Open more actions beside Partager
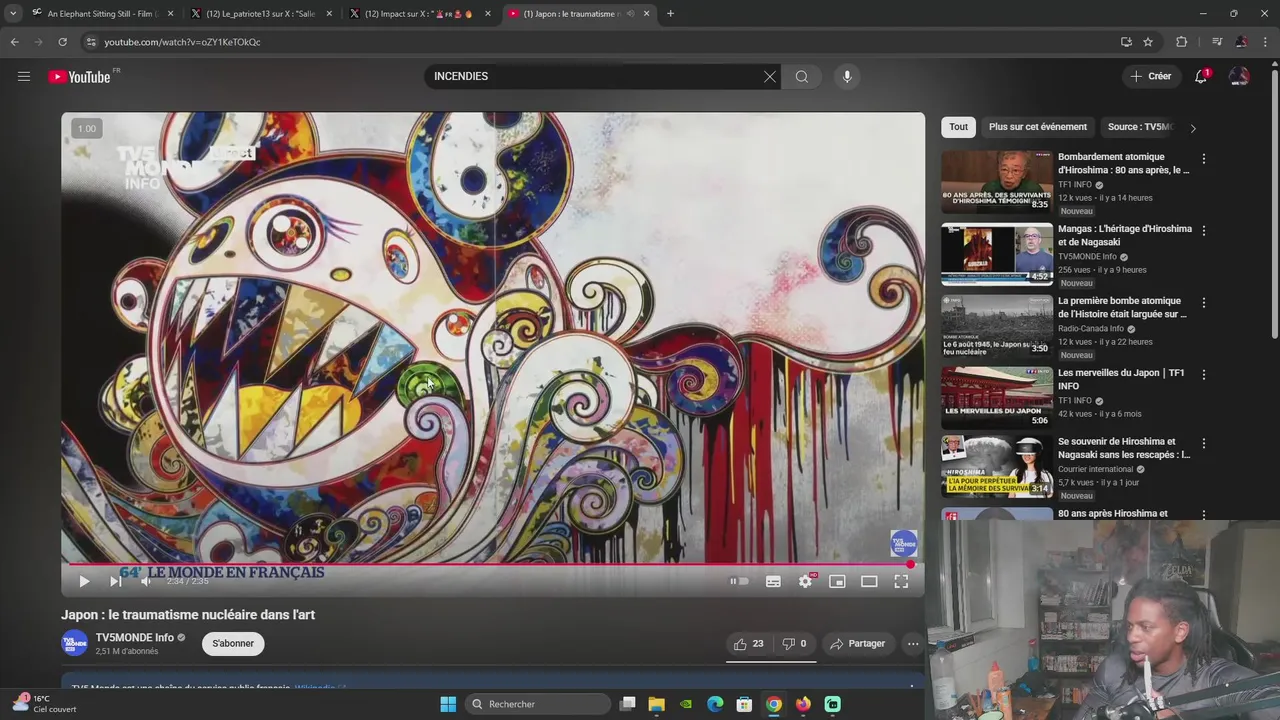The height and width of the screenshot is (720, 1280). pos(913,644)
